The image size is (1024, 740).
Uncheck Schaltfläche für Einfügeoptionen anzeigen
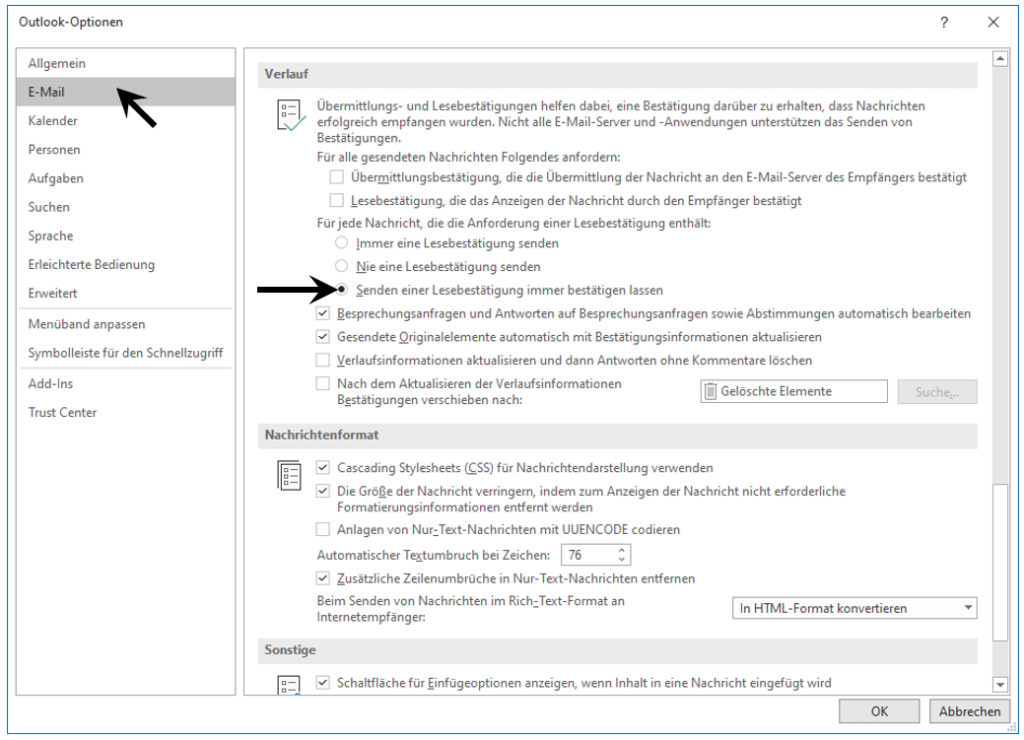coord(323,683)
